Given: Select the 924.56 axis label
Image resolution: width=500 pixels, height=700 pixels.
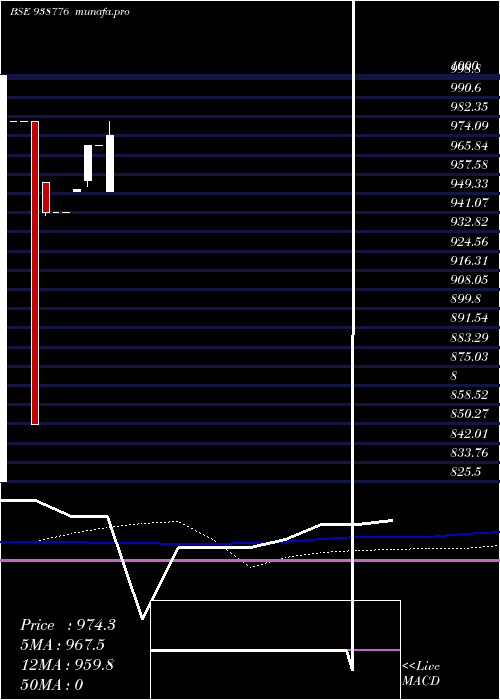Looking at the screenshot, I should point(469,242).
